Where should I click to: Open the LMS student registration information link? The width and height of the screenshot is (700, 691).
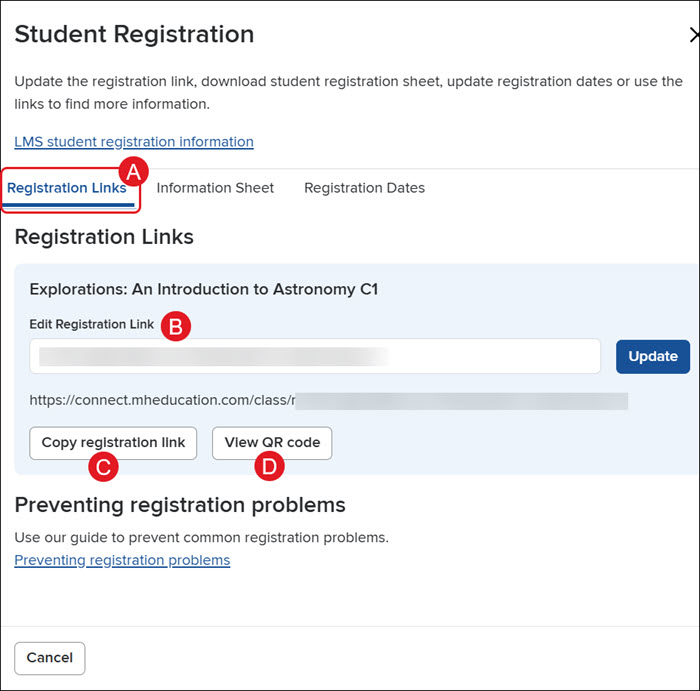tap(134, 142)
